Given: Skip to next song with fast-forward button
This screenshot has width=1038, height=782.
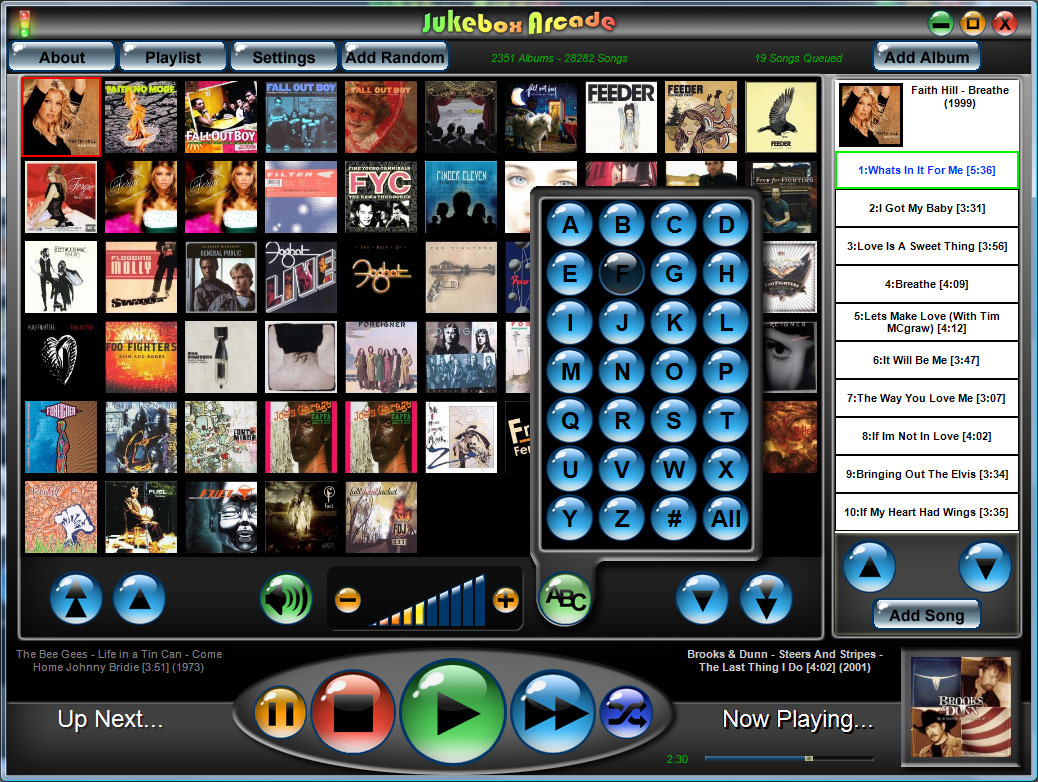Looking at the screenshot, I should (x=553, y=712).
